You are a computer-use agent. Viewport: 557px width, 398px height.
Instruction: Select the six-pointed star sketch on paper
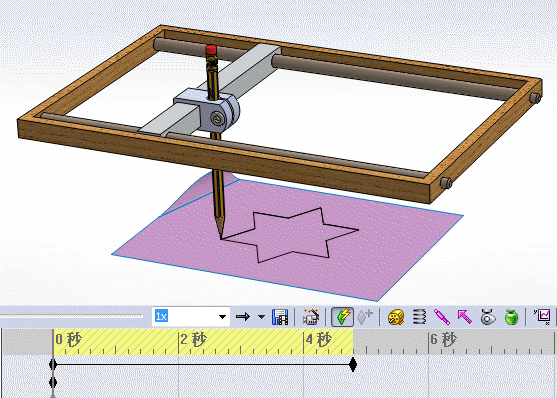tap(291, 235)
